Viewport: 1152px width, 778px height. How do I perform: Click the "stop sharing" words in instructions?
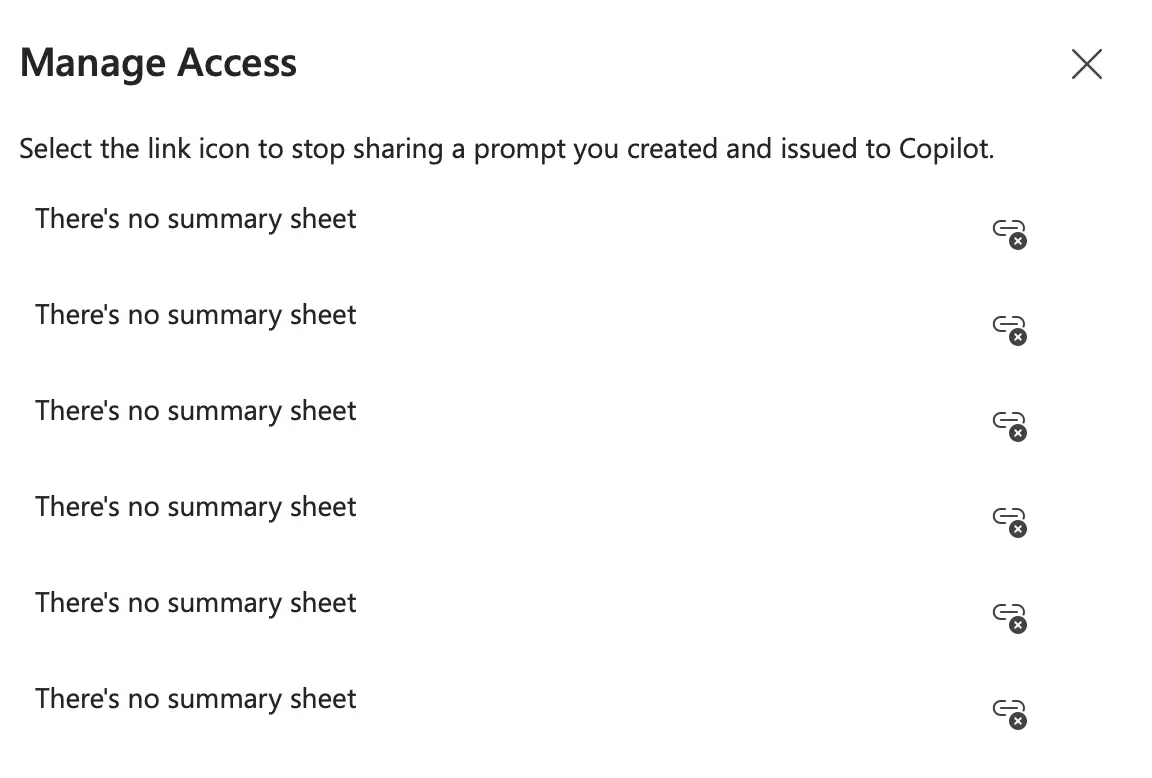point(369,150)
